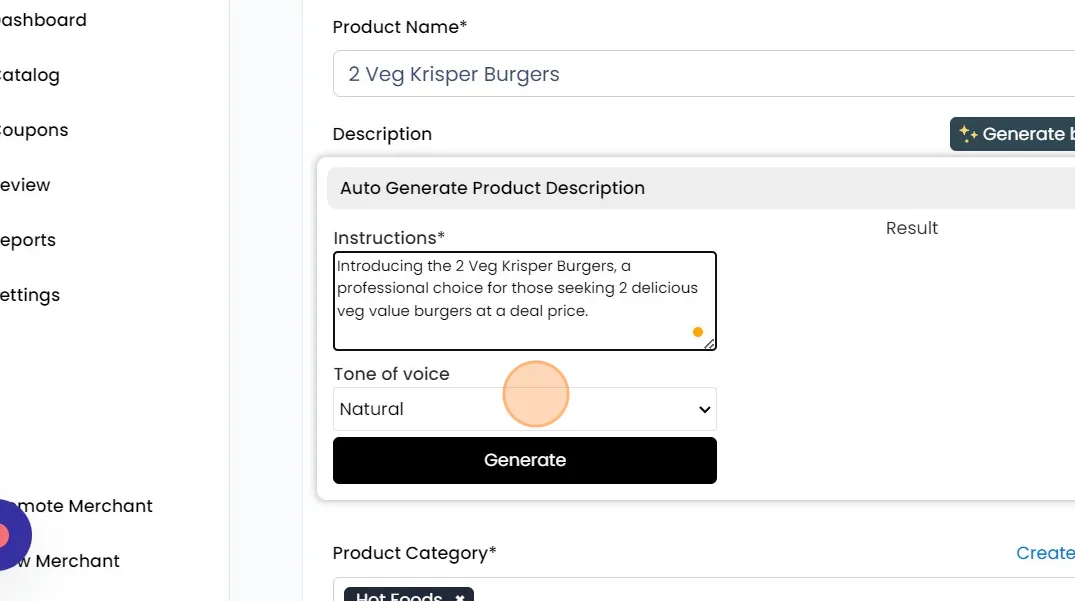1075x601 pixels.
Task: Grab the Instructions textarea resize handle
Action: (x=709, y=343)
